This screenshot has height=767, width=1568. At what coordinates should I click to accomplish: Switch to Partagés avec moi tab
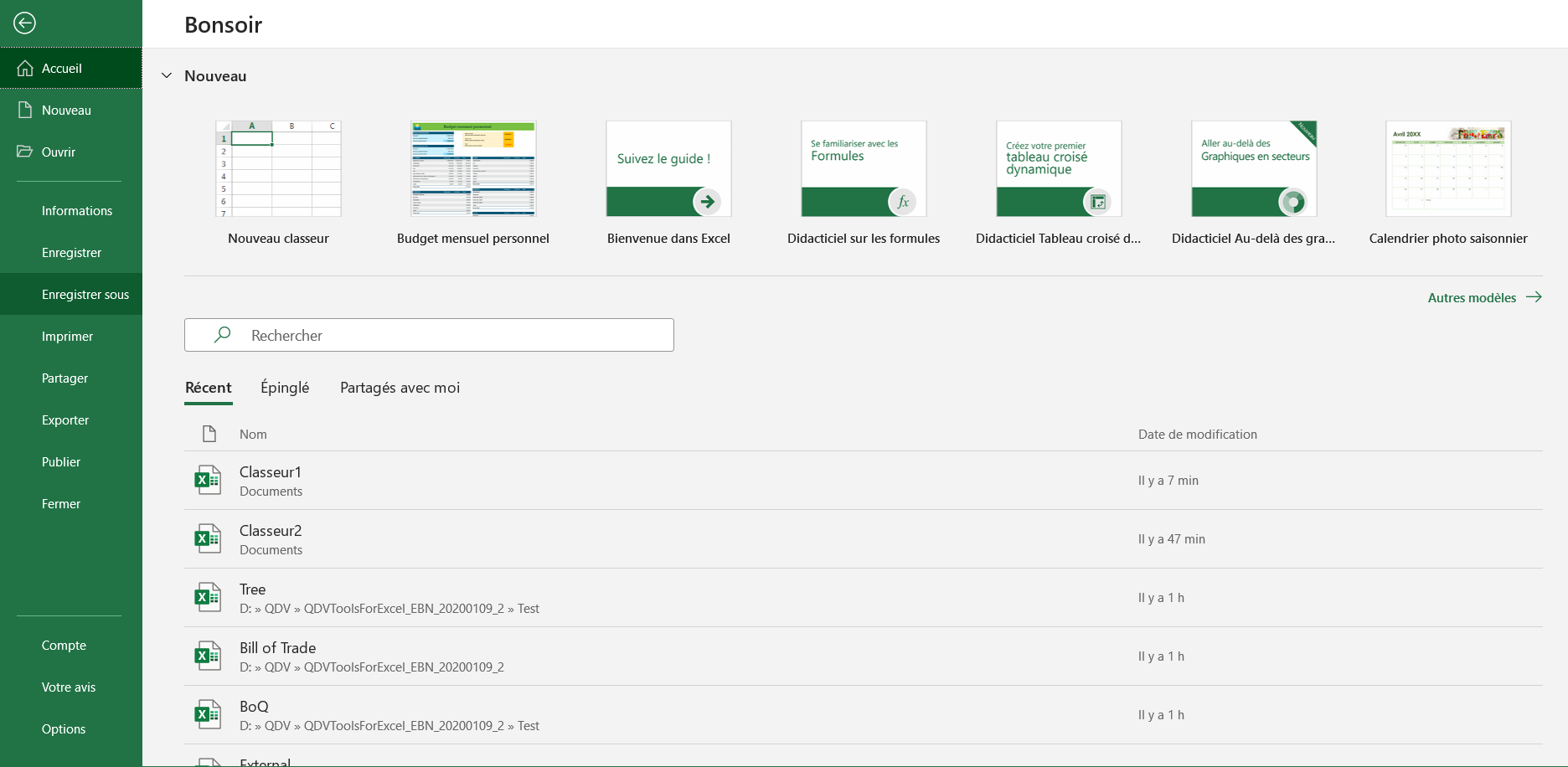pos(400,388)
